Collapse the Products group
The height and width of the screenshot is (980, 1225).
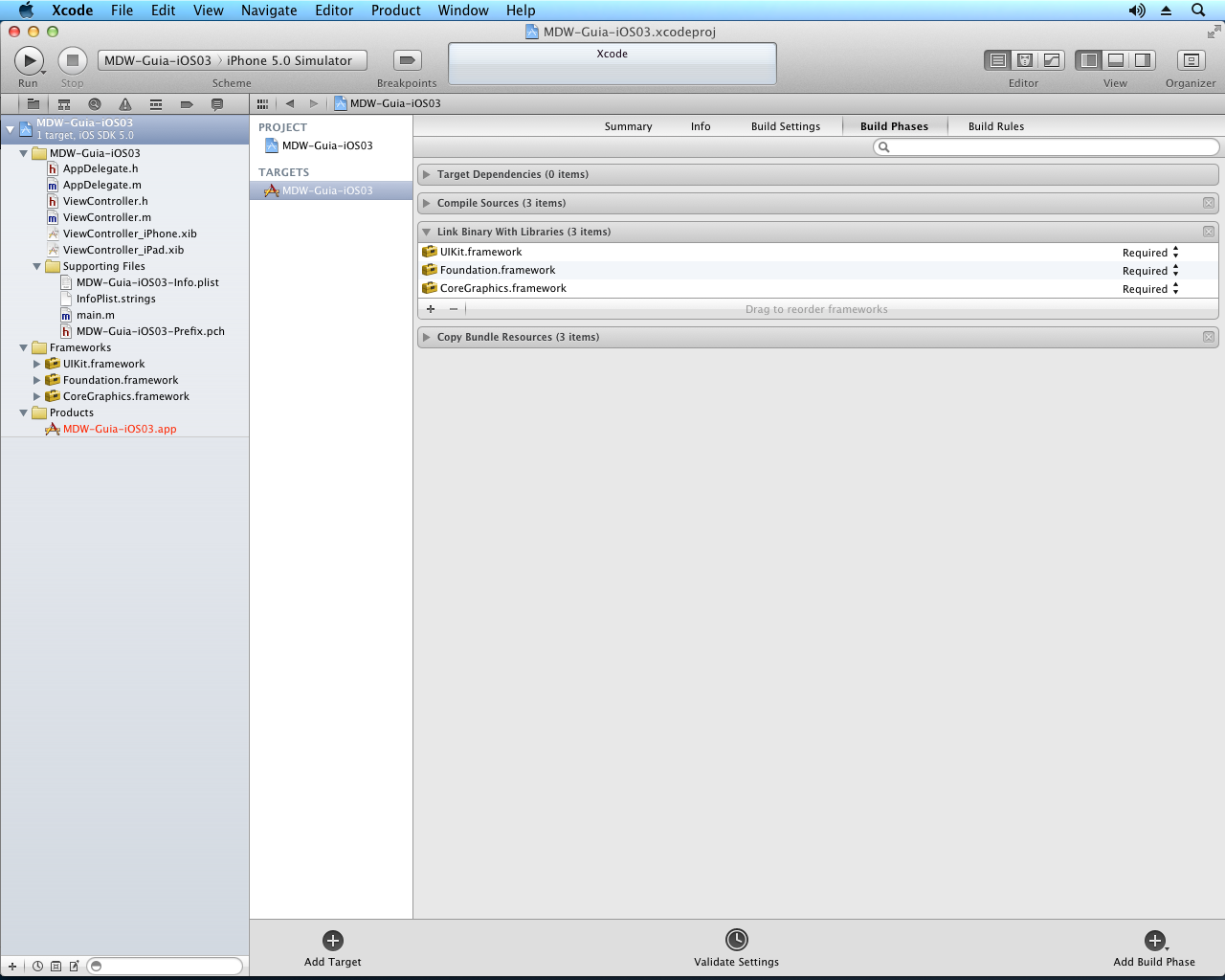[x=24, y=413]
